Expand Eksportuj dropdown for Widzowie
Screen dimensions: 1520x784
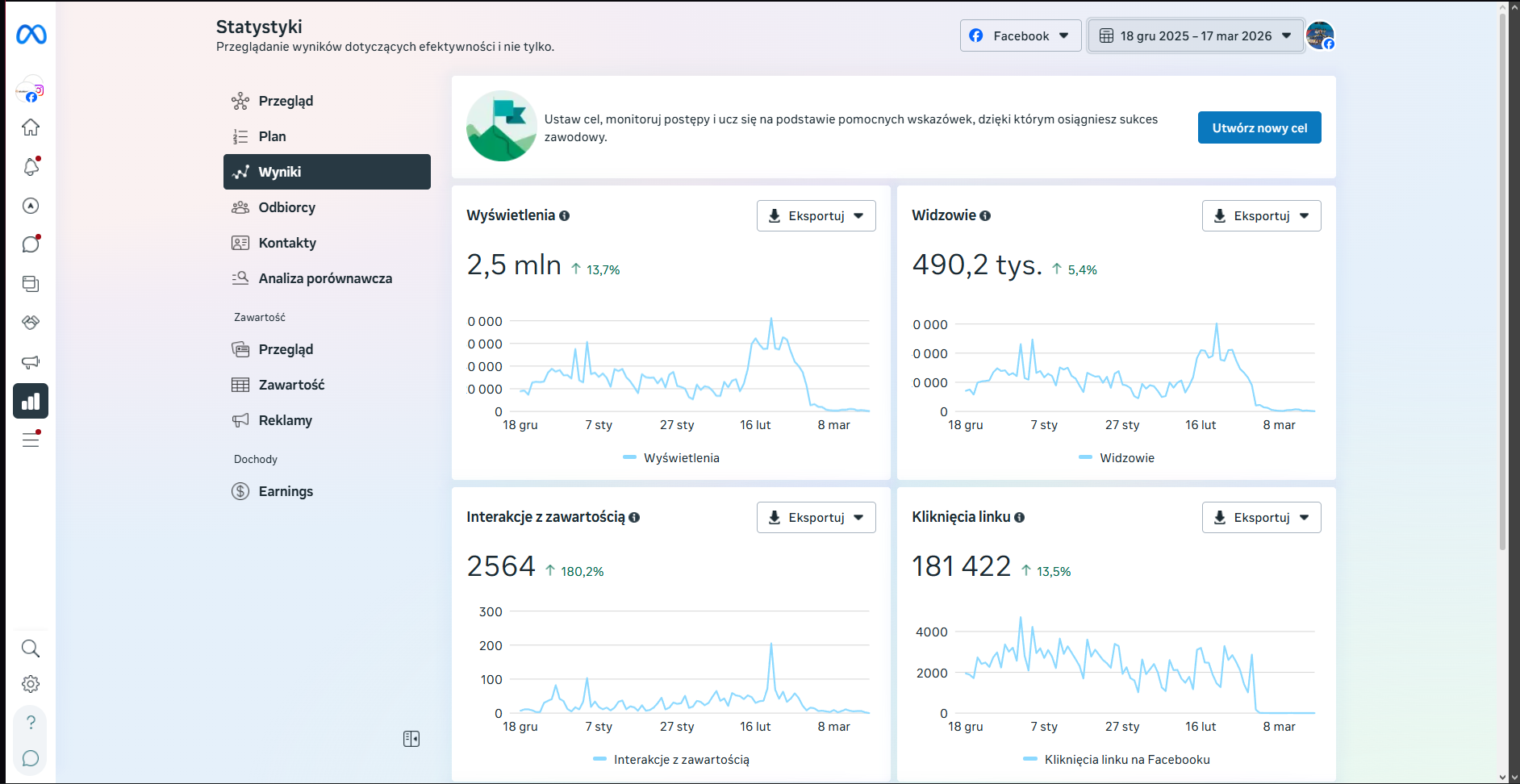(1261, 215)
